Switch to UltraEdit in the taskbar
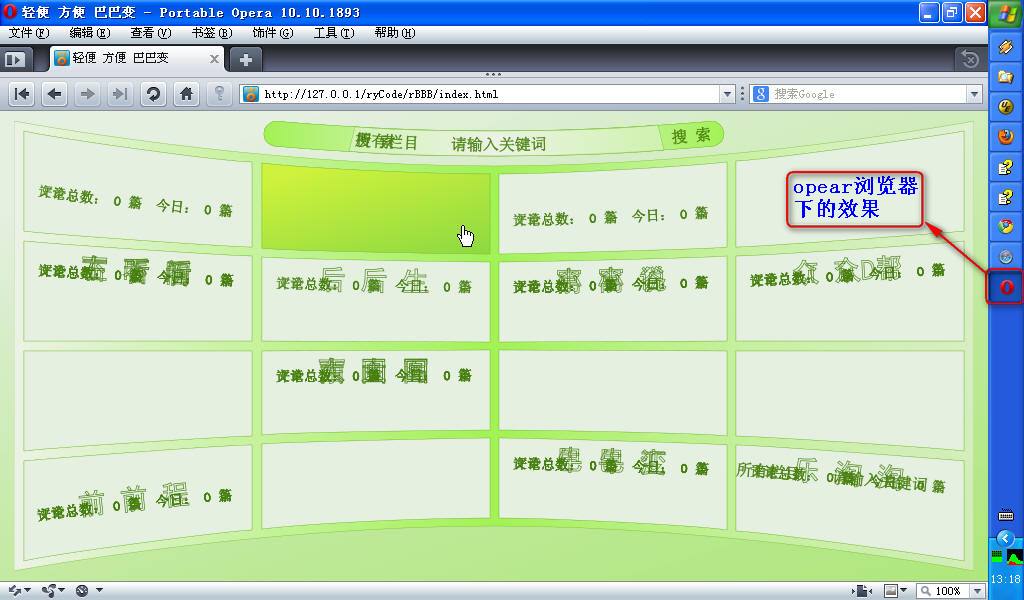The width and height of the screenshot is (1024, 600). pyautogui.click(x=1006, y=106)
